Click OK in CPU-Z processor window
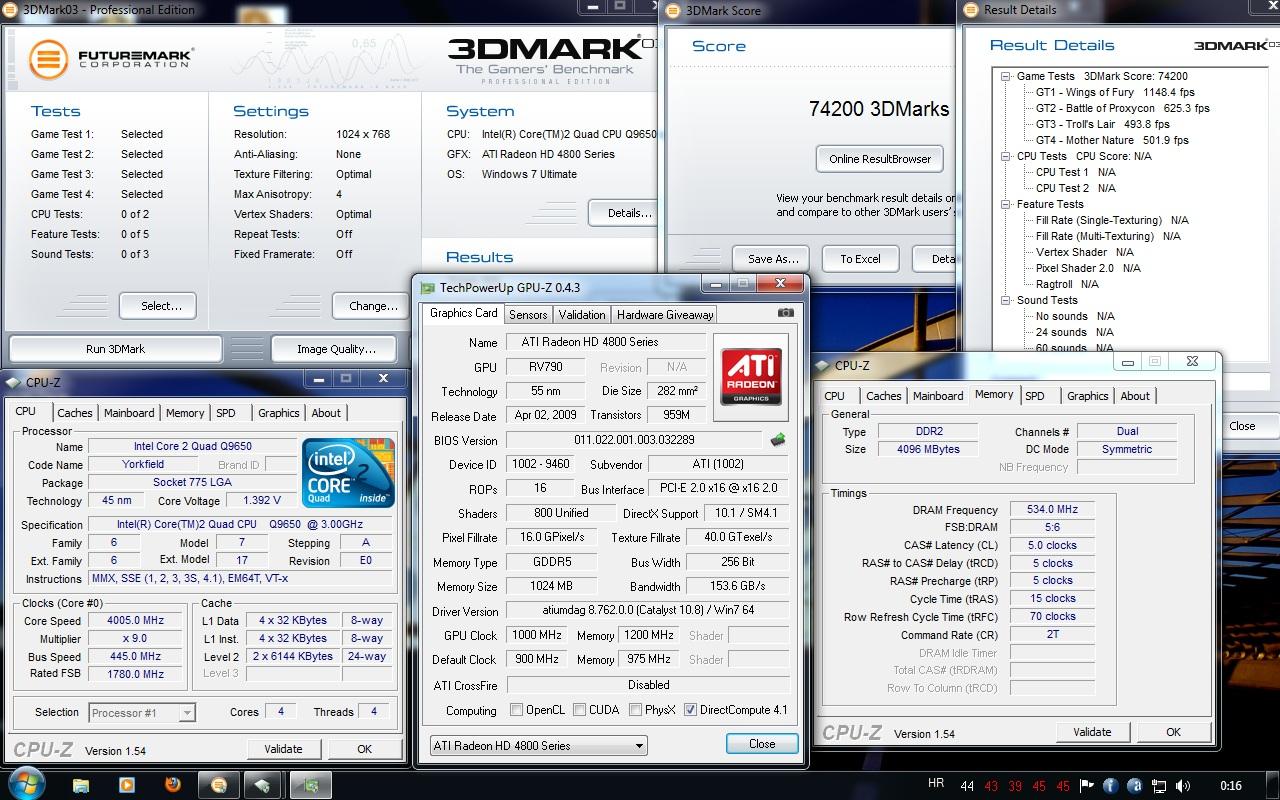 [365, 749]
